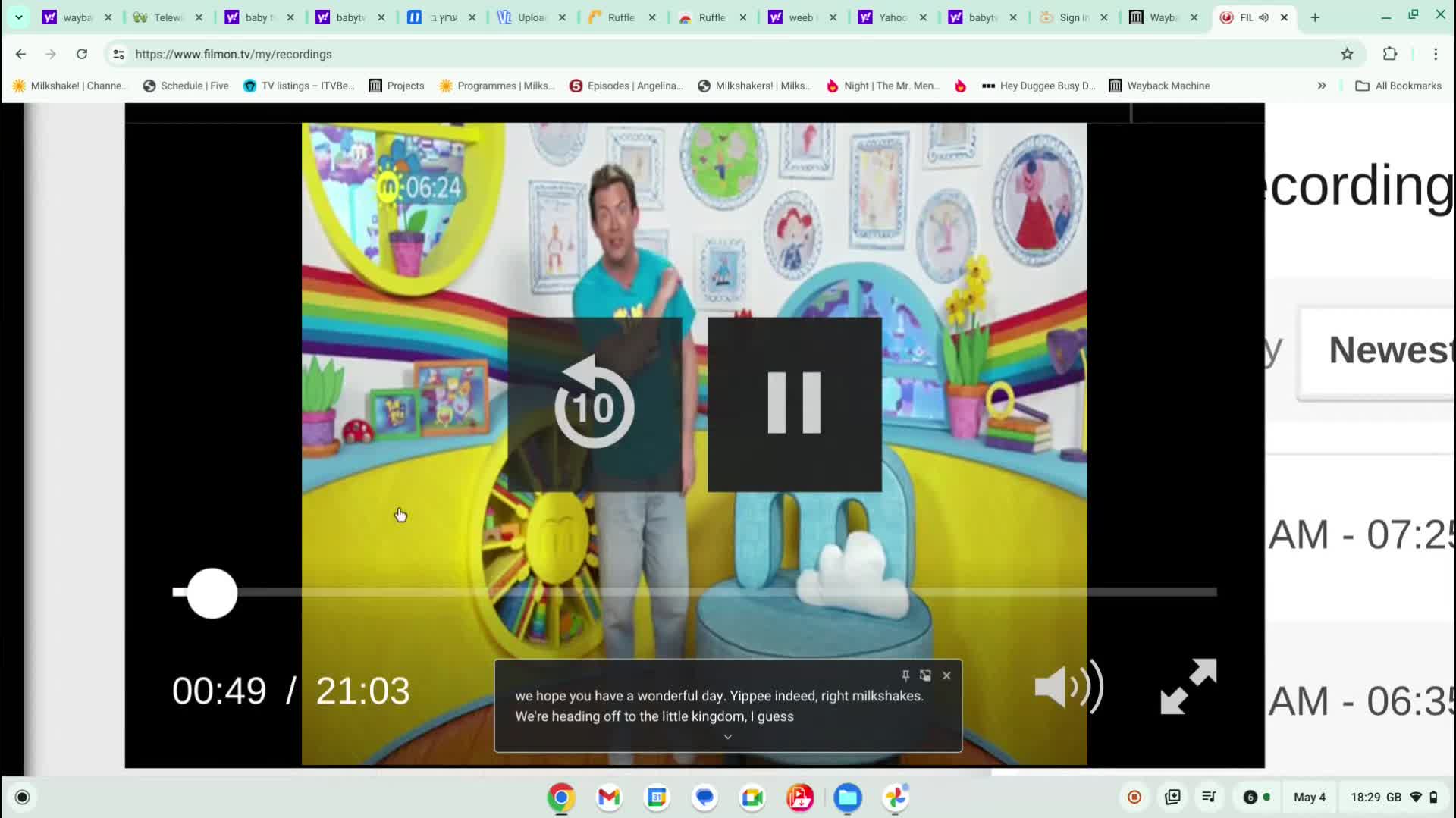Screen dimensions: 1456x818
Task: Rewind the video 10 seconds
Action: 595,404
